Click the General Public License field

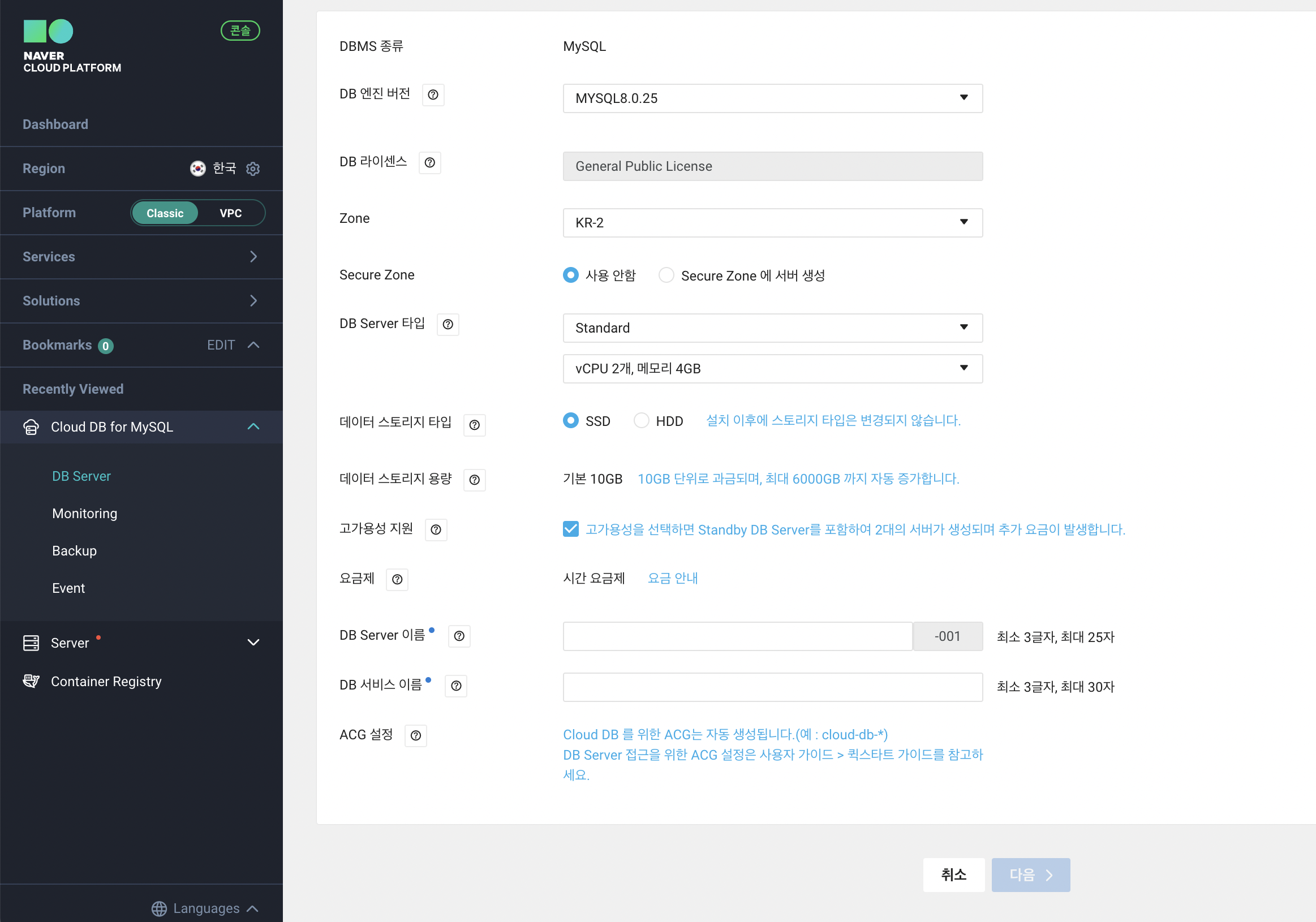(773, 166)
